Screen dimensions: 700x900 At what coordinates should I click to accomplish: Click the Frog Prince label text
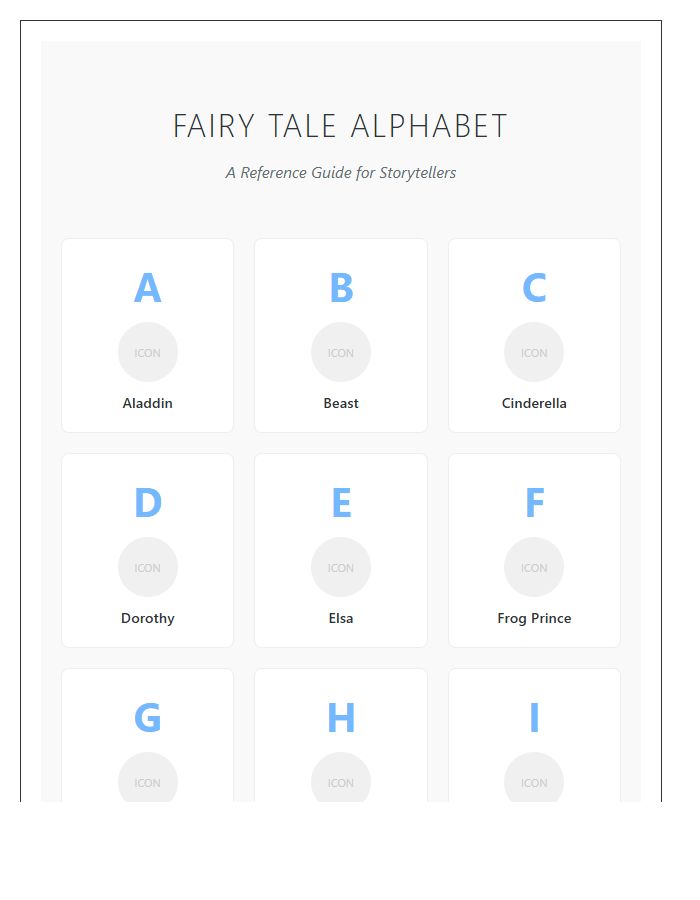[x=534, y=618]
